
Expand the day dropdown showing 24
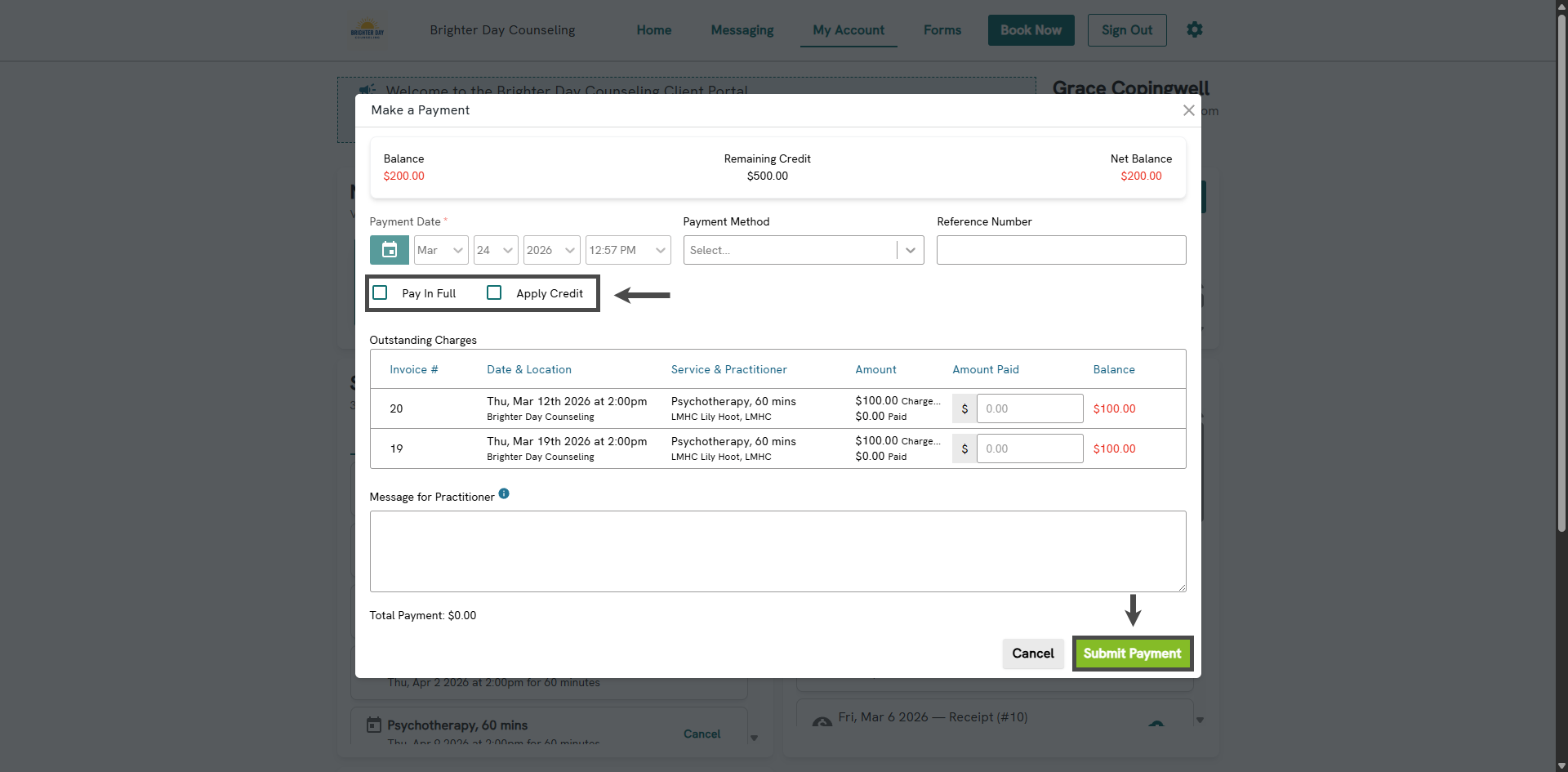coord(495,250)
